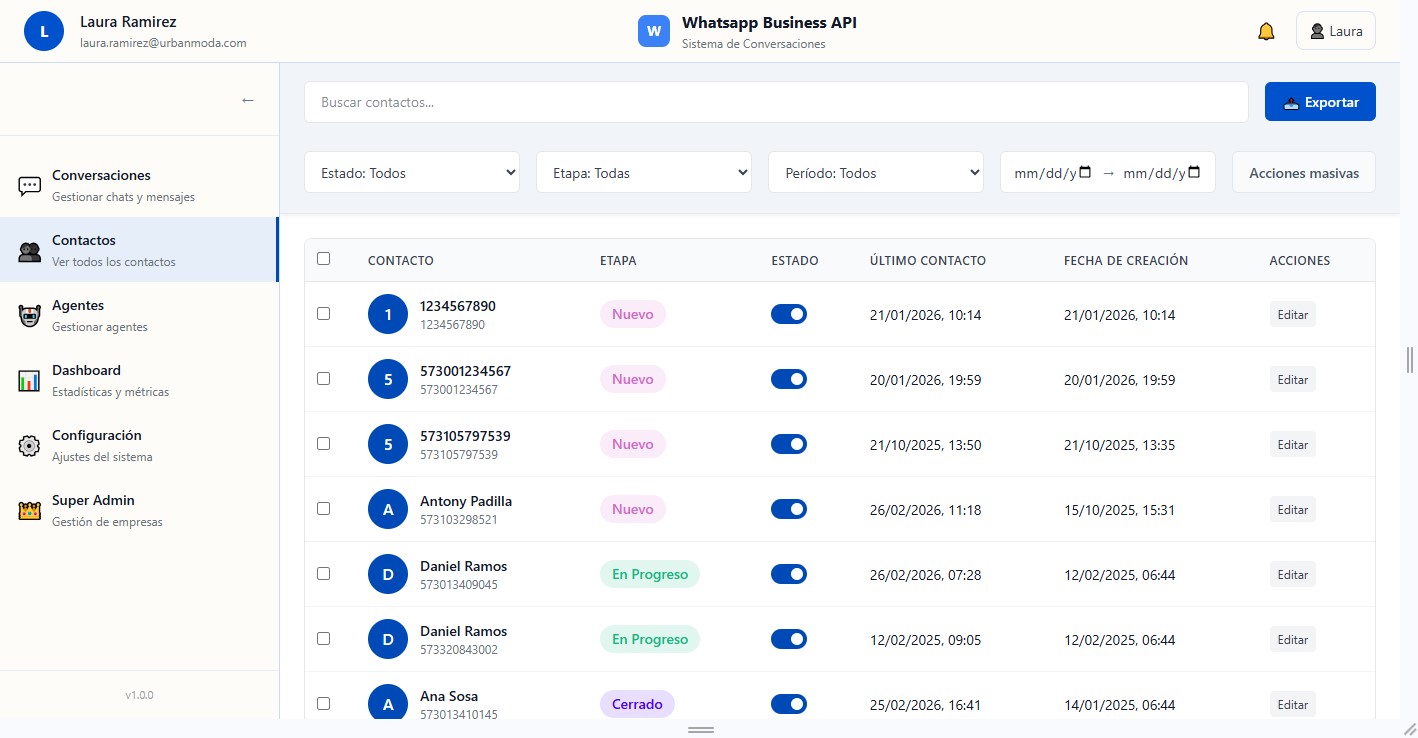The image size is (1418, 738).
Task: Open Contactos section in sidebar
Action: [x=139, y=250]
